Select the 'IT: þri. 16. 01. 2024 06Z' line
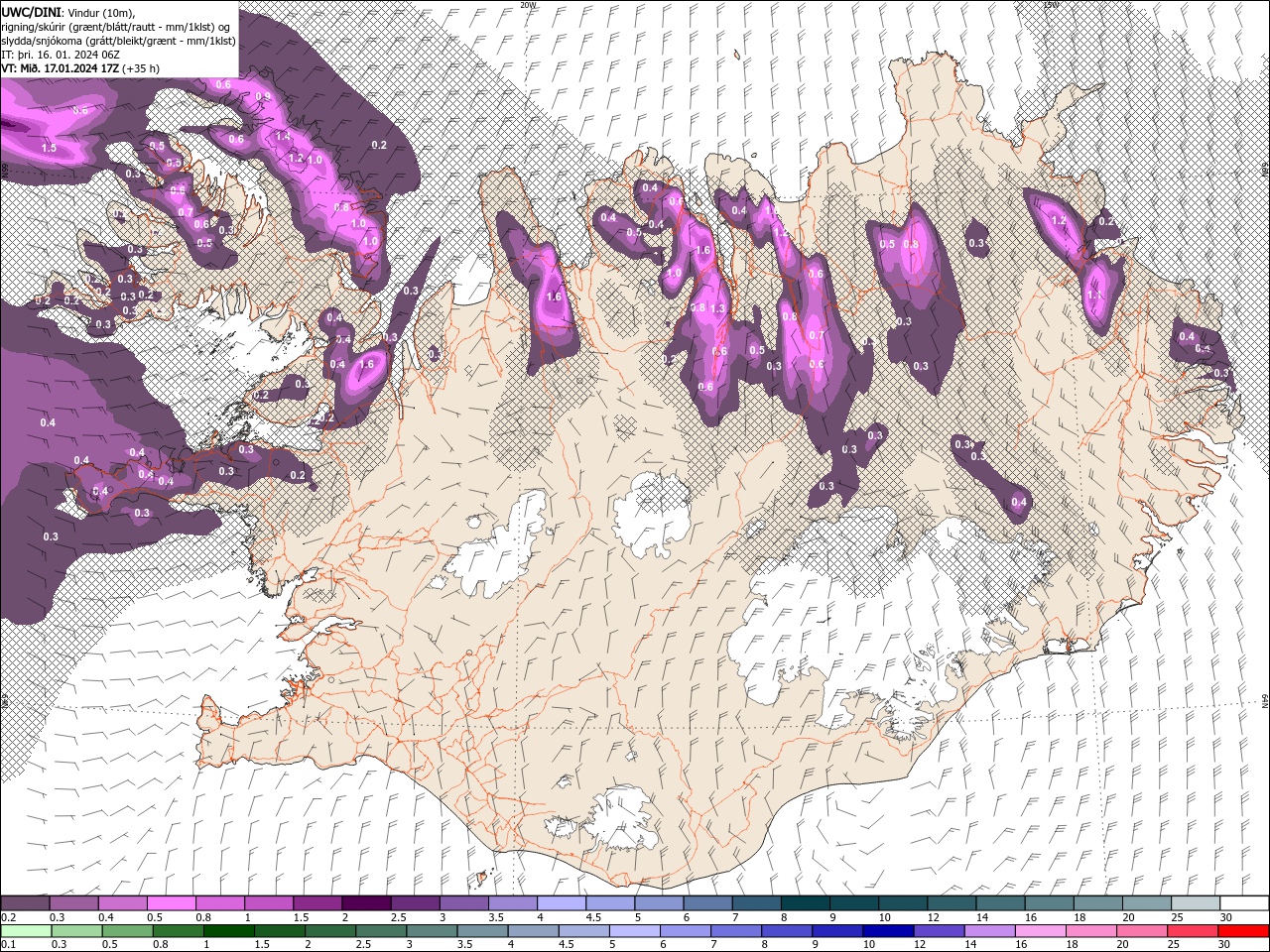The height and width of the screenshot is (952, 1270). pos(59,54)
